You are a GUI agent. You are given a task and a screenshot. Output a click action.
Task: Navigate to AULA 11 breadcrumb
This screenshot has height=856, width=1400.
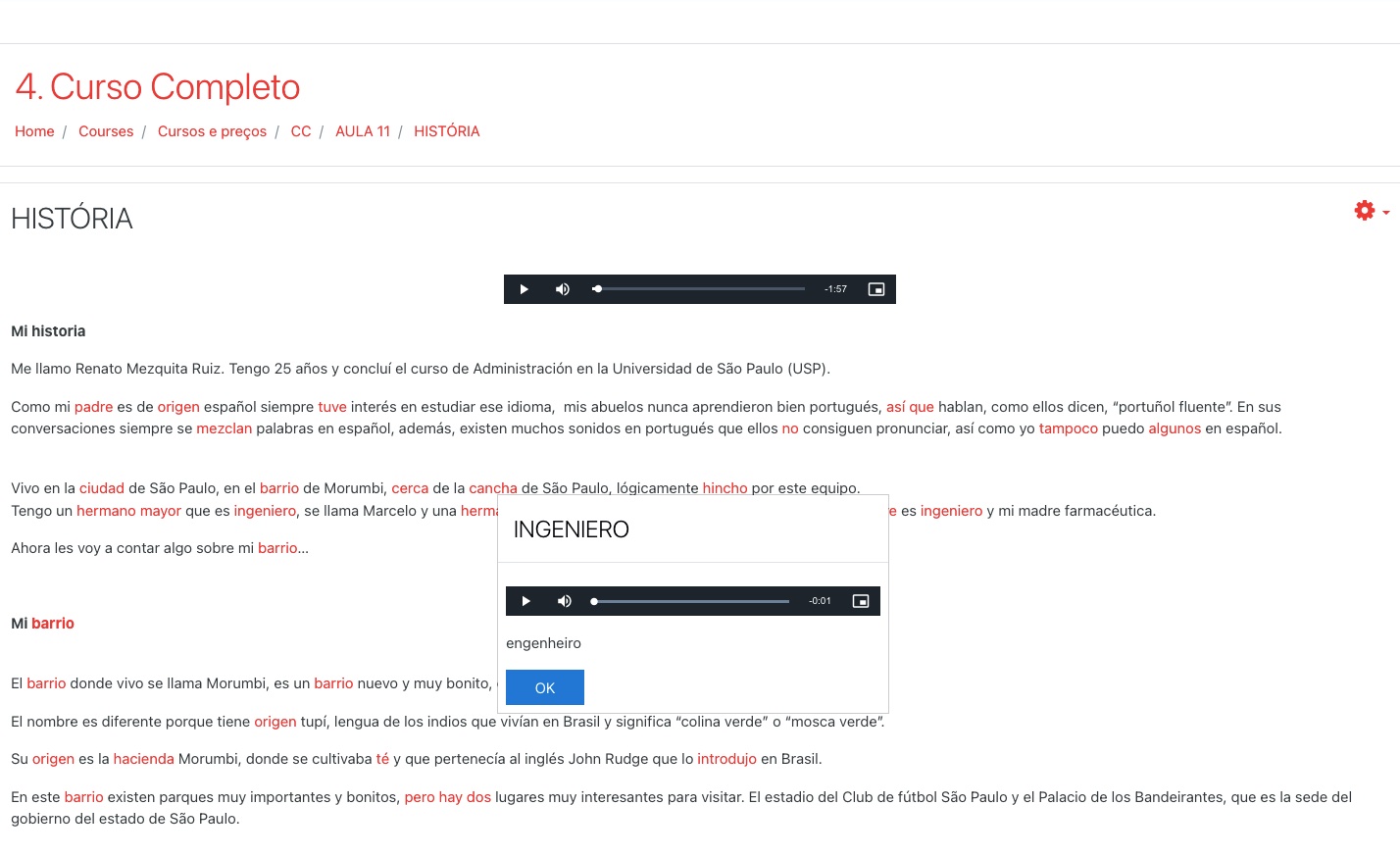363,131
